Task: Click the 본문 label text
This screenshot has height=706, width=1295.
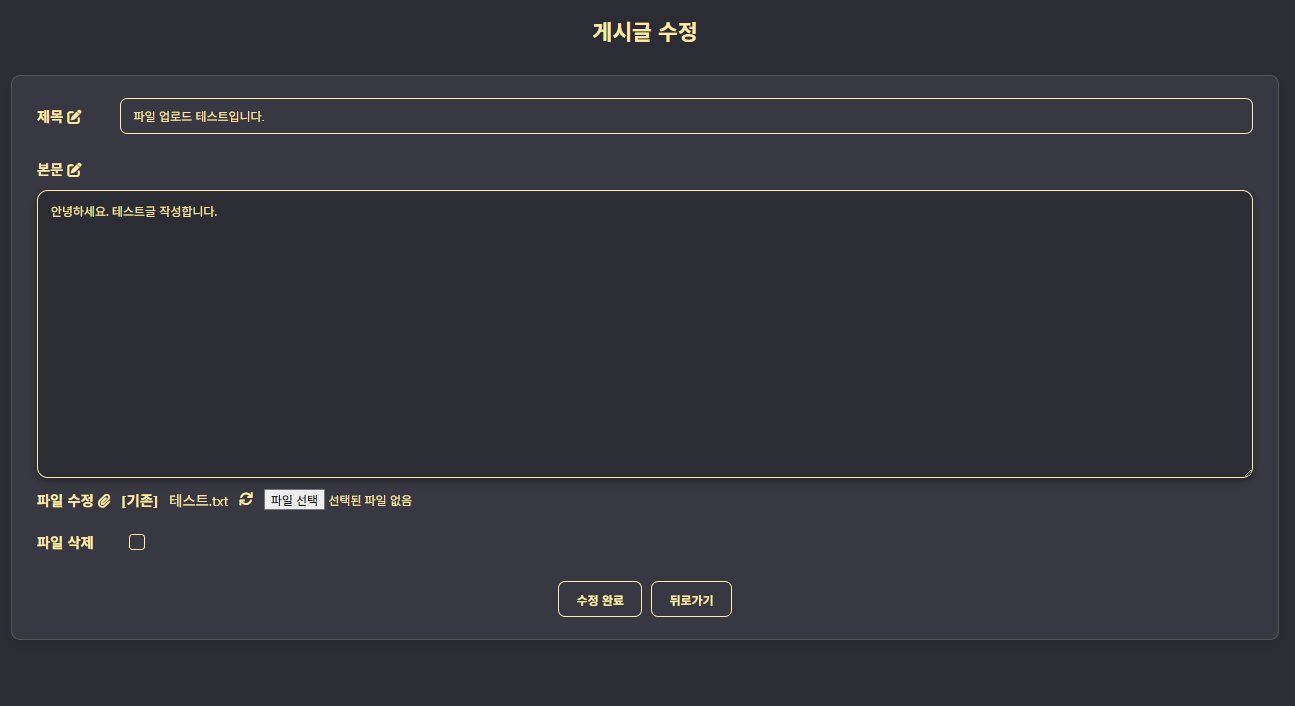Action: pos(50,170)
